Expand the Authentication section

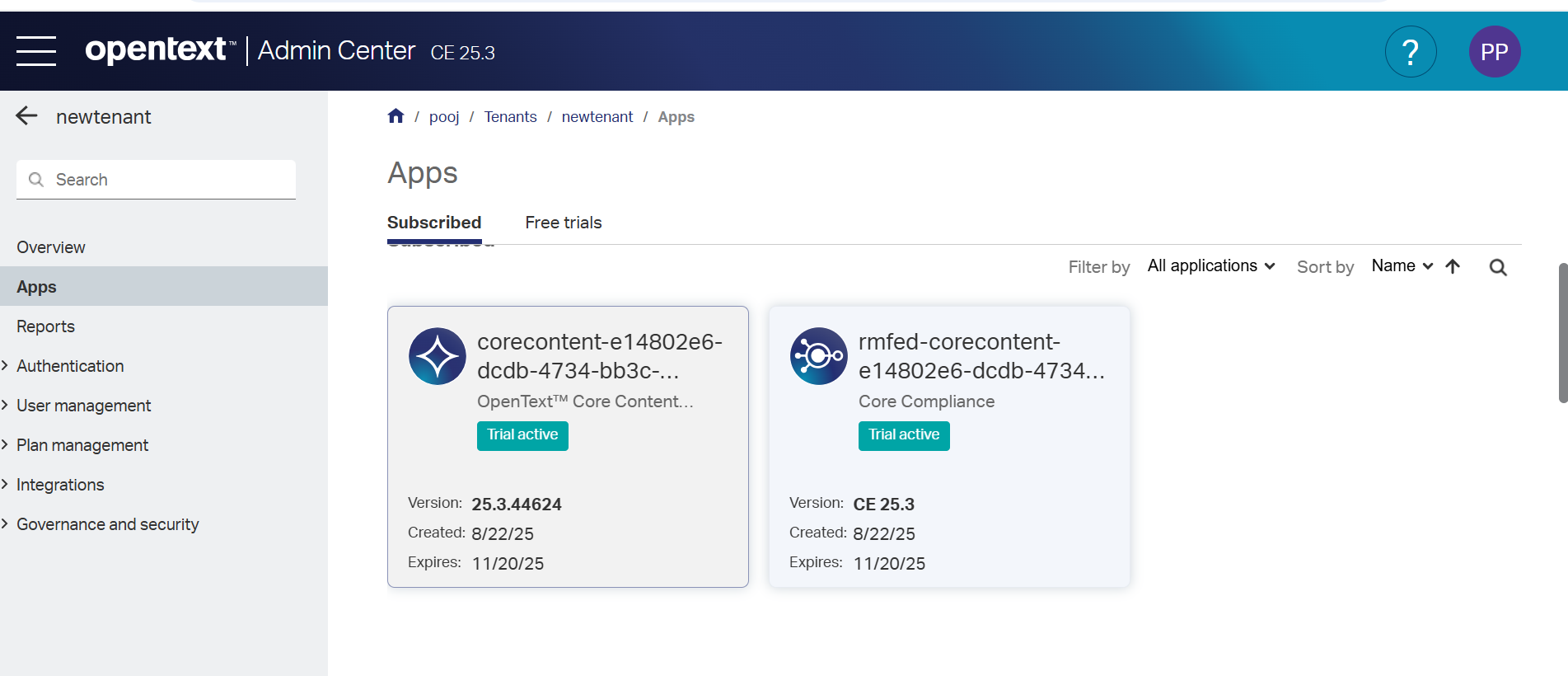[70, 366]
